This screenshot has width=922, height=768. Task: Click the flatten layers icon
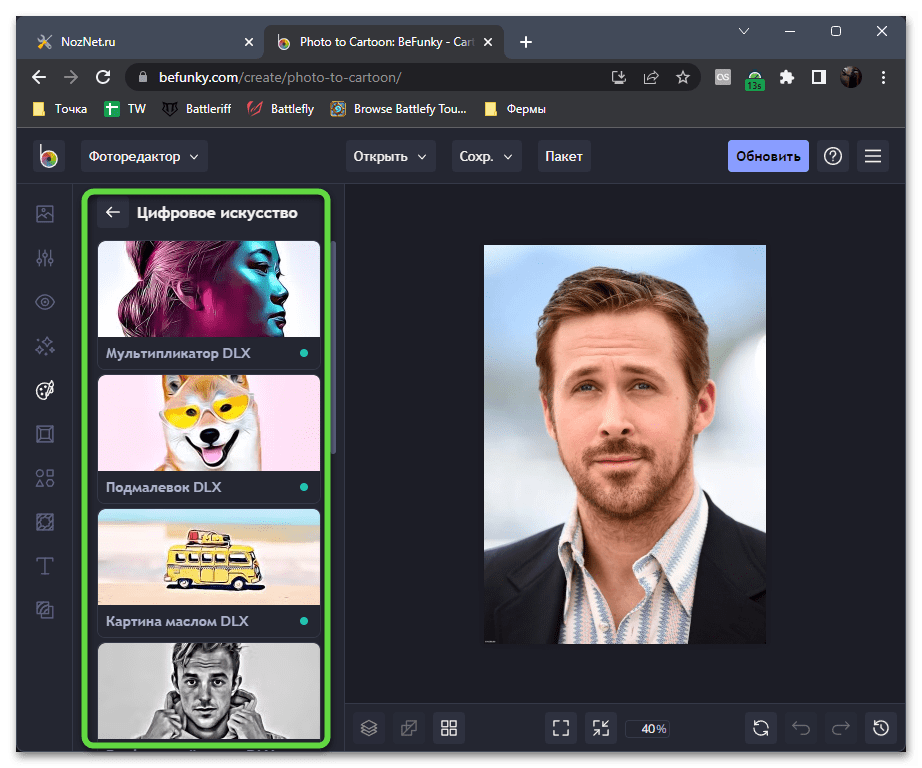(x=409, y=729)
